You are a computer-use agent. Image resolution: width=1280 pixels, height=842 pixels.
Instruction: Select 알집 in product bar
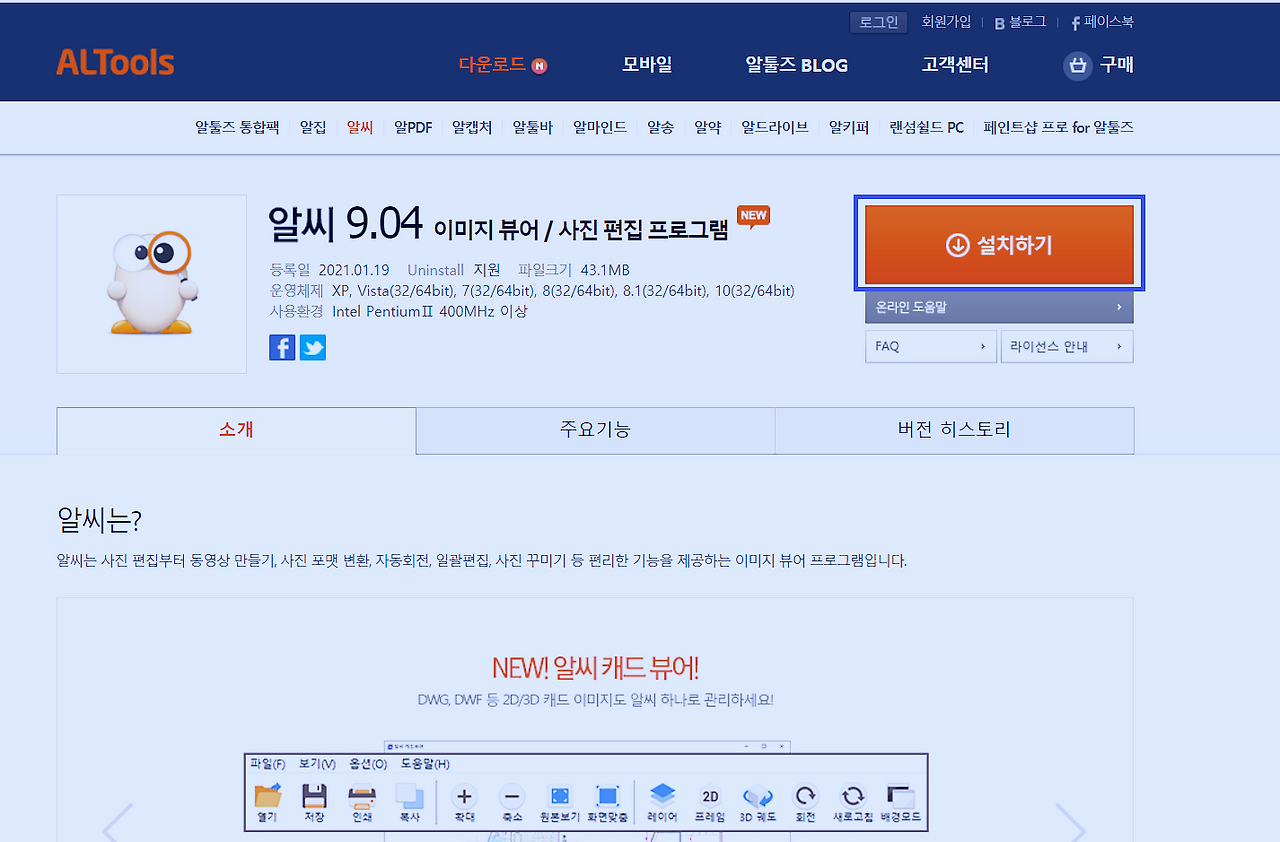tap(313, 128)
